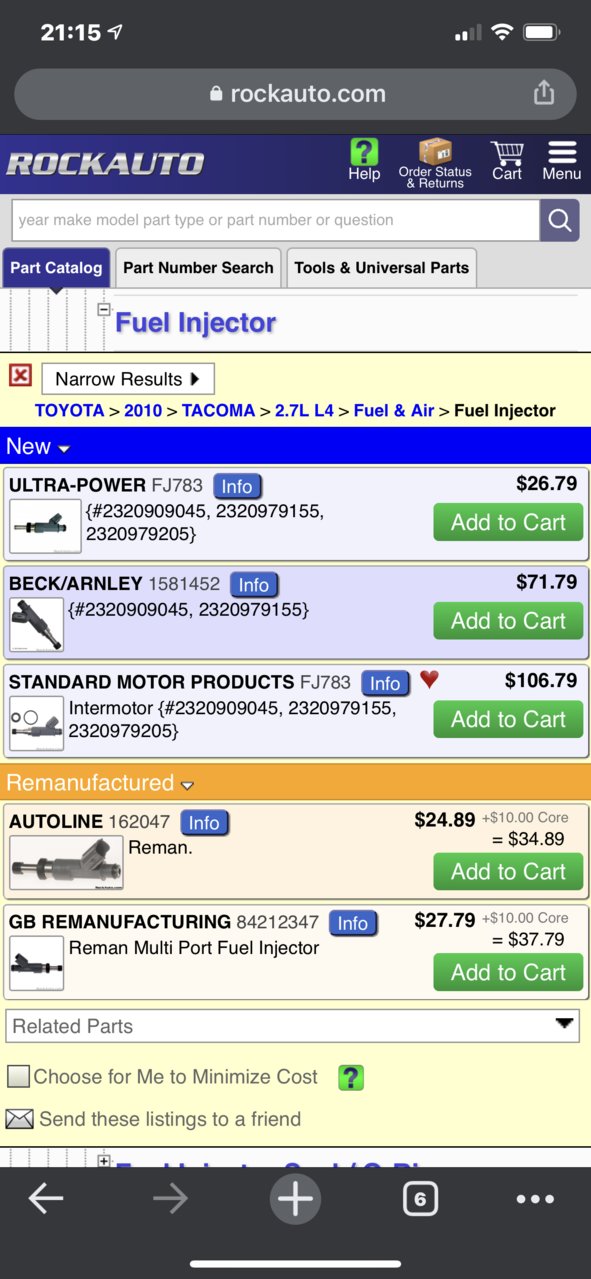Click the magnifying glass search button
Screen dimensions: 591x1279
[x=560, y=220]
